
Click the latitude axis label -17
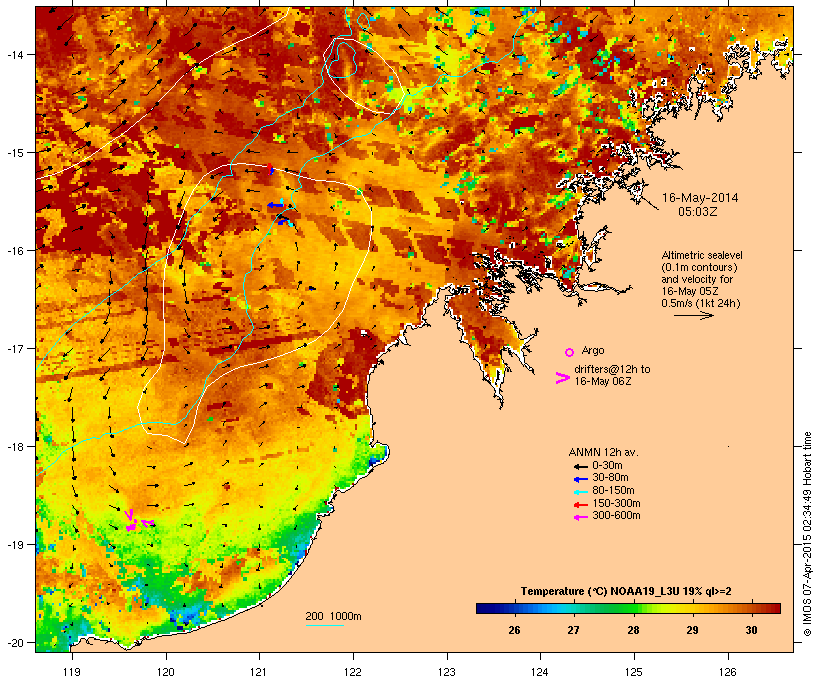coord(14,349)
